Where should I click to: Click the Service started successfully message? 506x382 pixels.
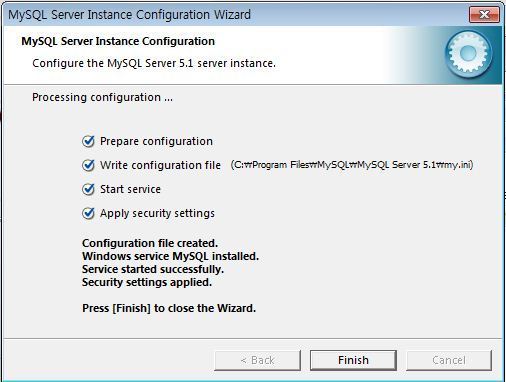[x=153, y=269]
